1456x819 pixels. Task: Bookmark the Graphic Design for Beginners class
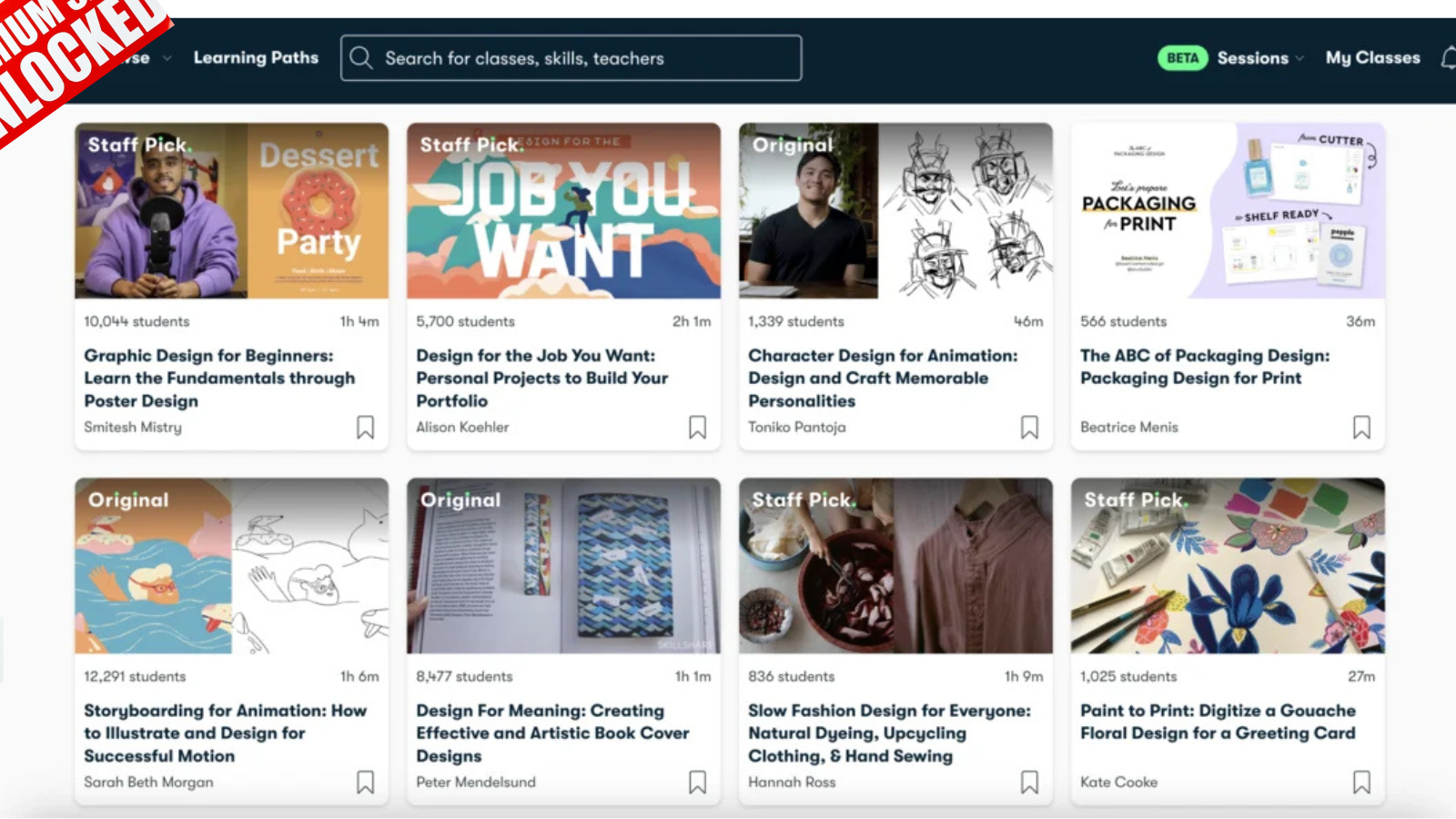(366, 427)
